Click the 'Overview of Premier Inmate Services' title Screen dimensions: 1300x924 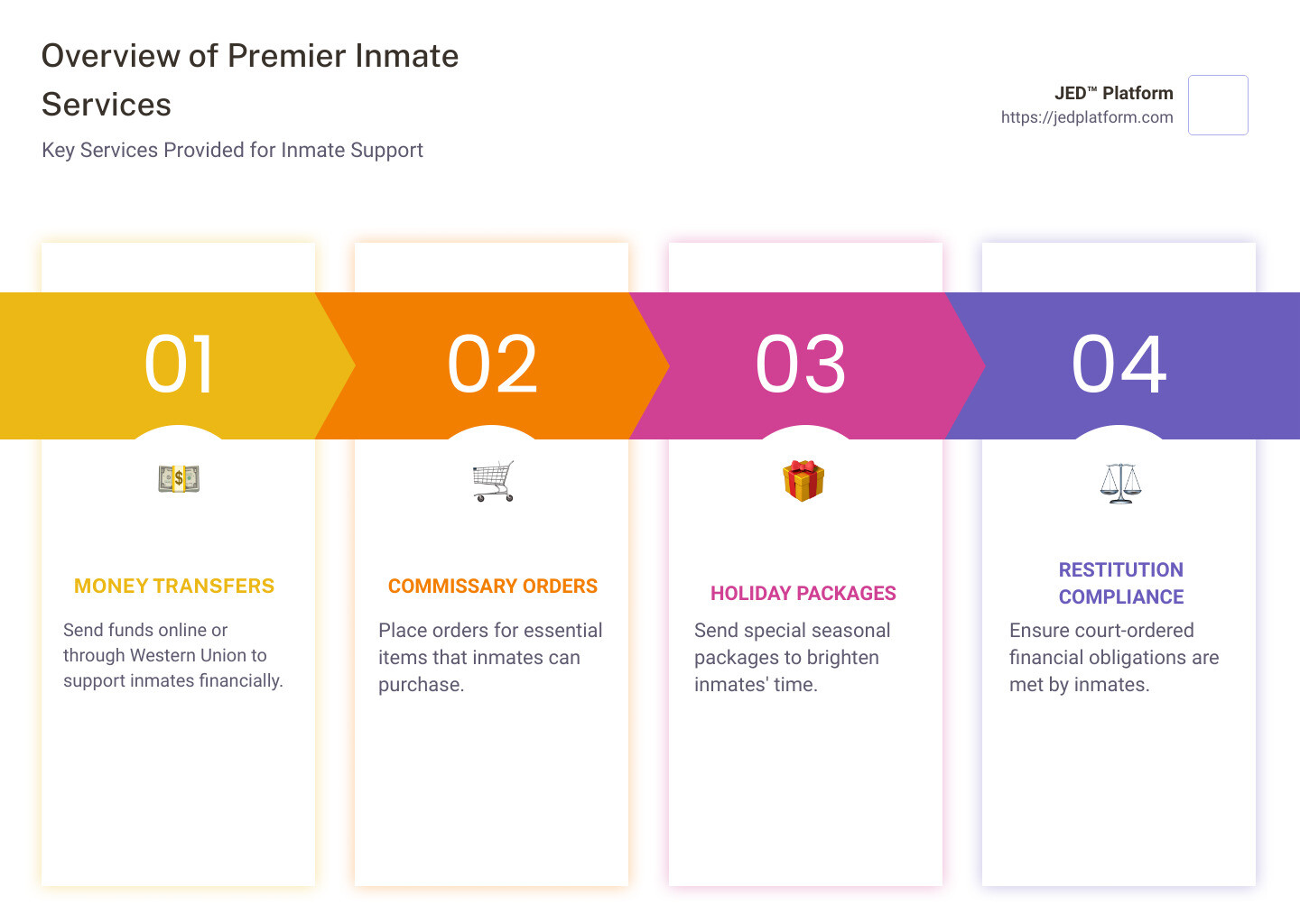(250, 80)
